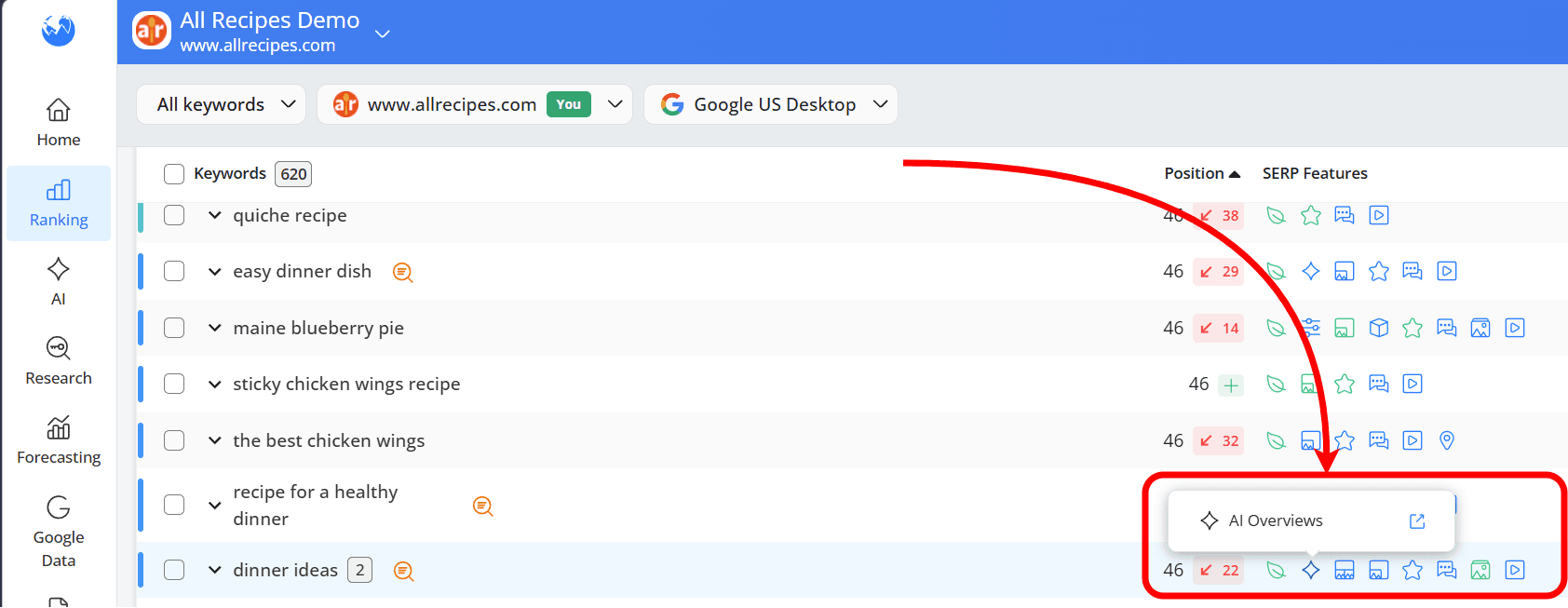Open the All keywords dropdown
The width and height of the screenshot is (1568, 608).
click(223, 104)
